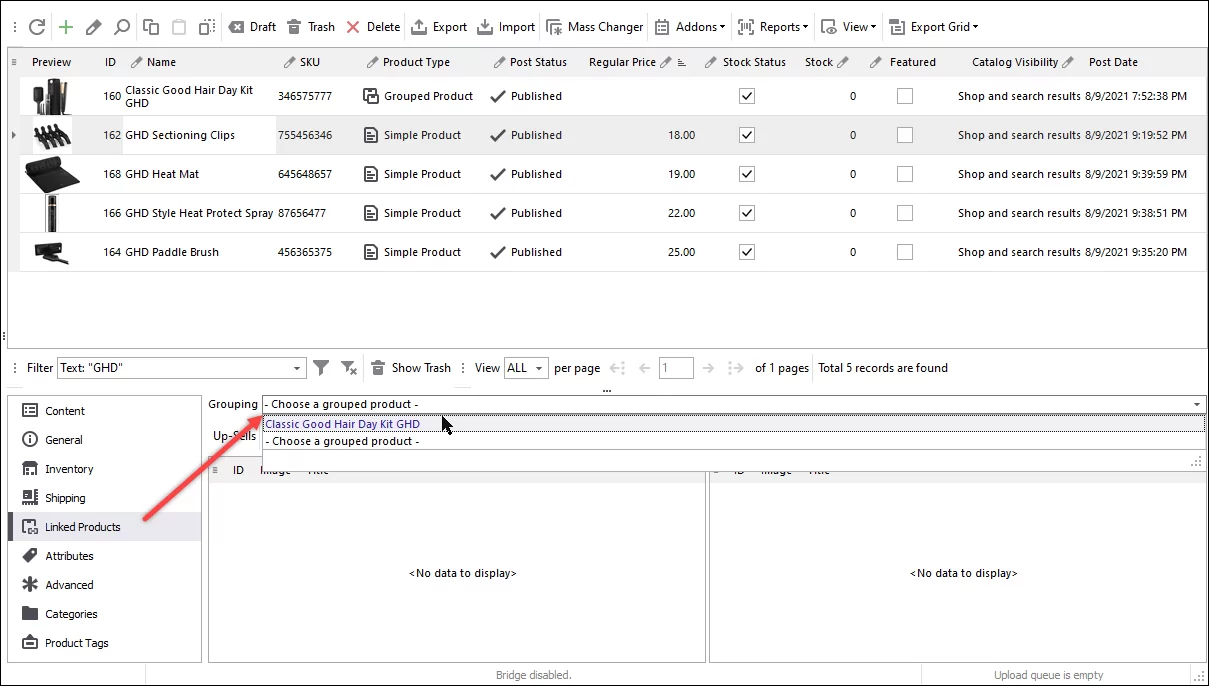The width and height of the screenshot is (1209, 686).
Task: Apply the filter funnel icon
Action: point(321,368)
